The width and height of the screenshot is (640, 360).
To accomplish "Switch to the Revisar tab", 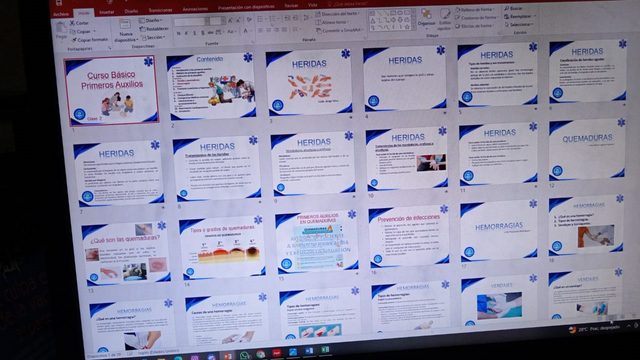I will [291, 6].
